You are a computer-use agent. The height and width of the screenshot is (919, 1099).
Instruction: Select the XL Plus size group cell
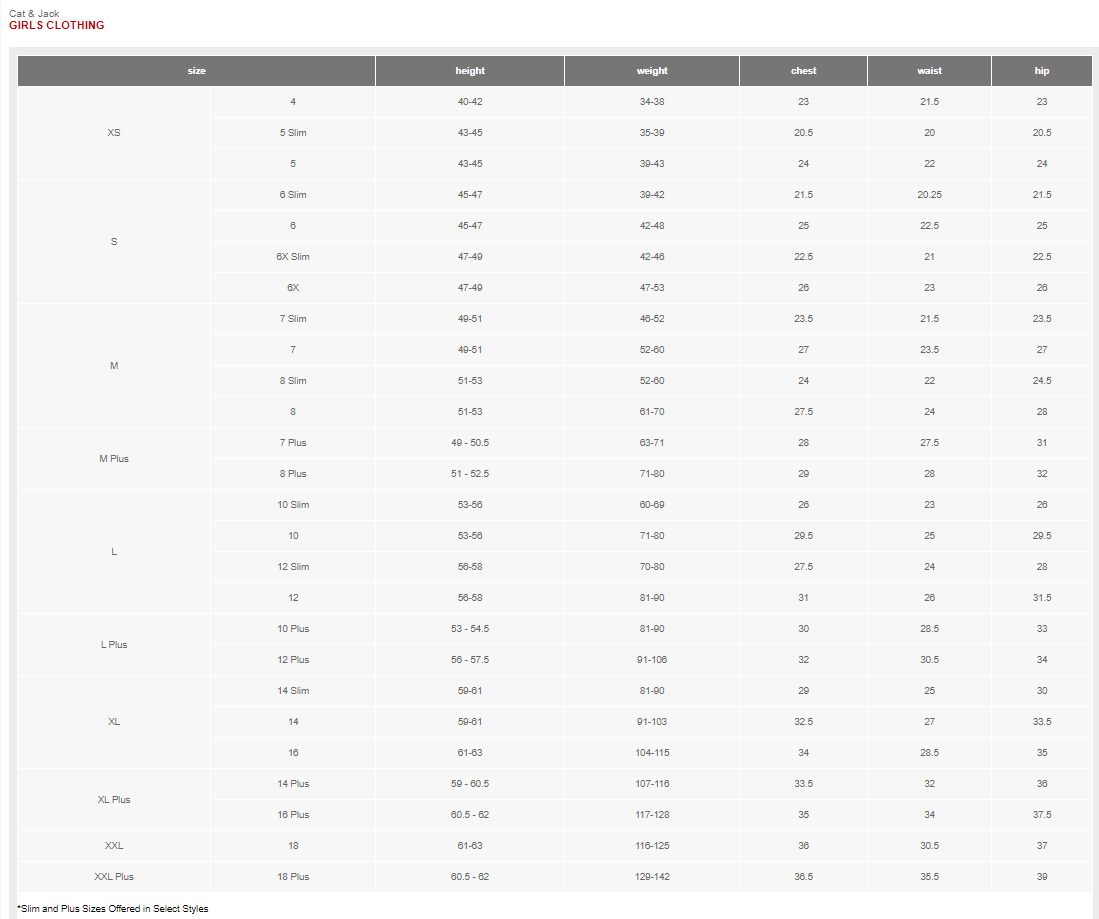click(114, 799)
